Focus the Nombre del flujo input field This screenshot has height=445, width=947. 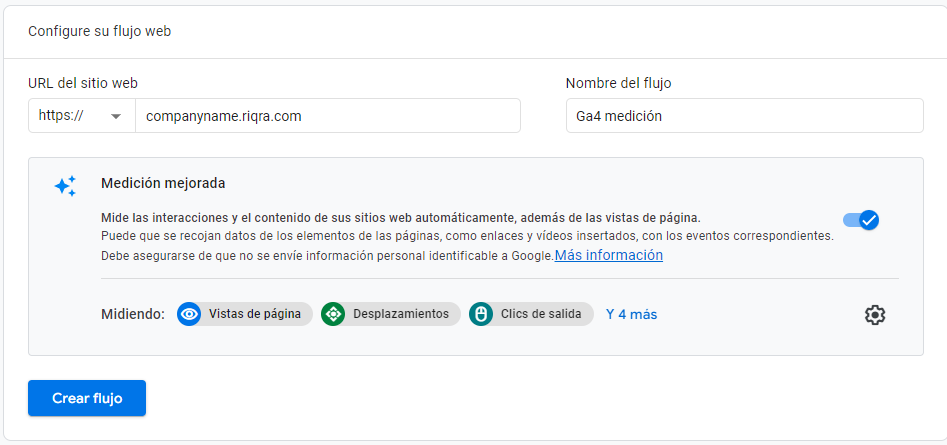pos(744,116)
